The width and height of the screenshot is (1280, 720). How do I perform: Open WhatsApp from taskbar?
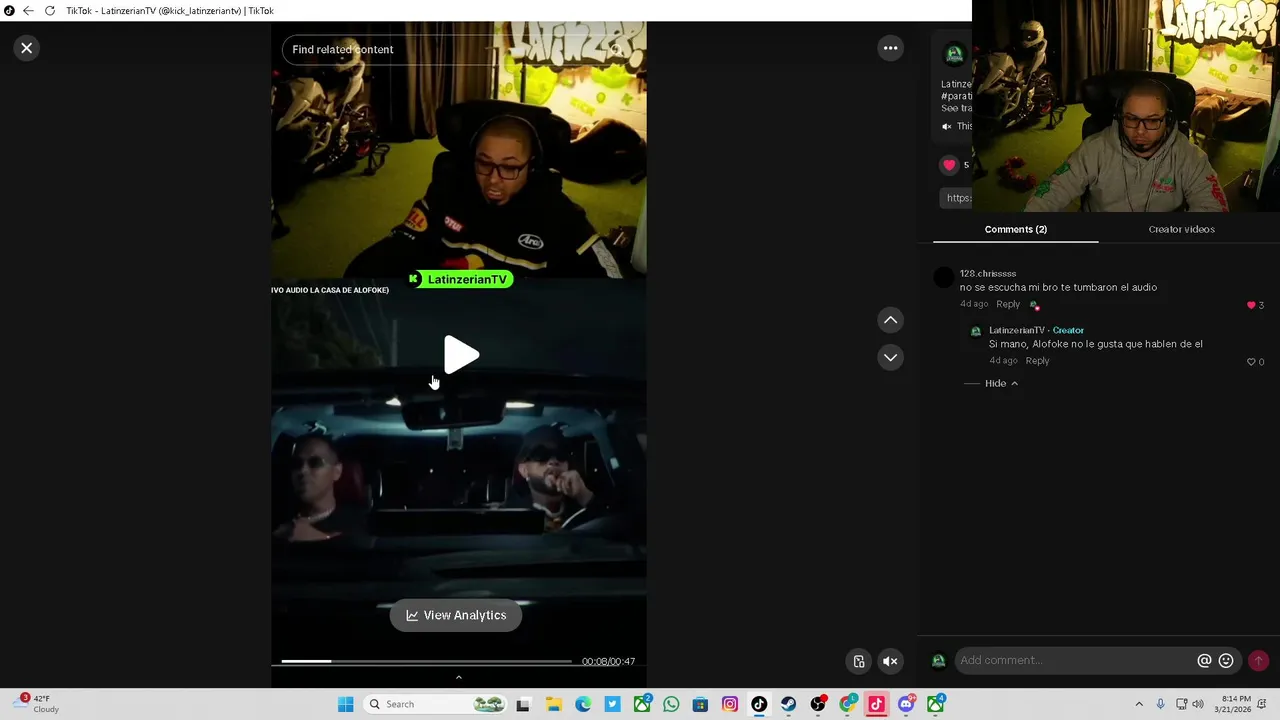click(x=671, y=704)
